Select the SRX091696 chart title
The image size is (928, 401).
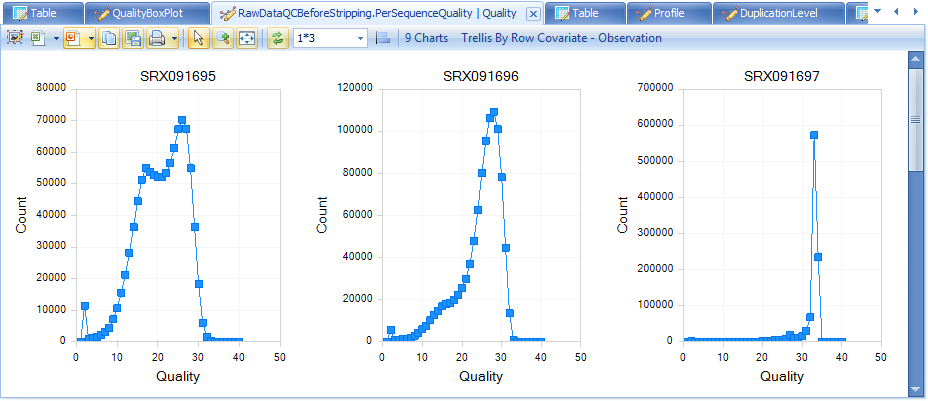coord(481,76)
